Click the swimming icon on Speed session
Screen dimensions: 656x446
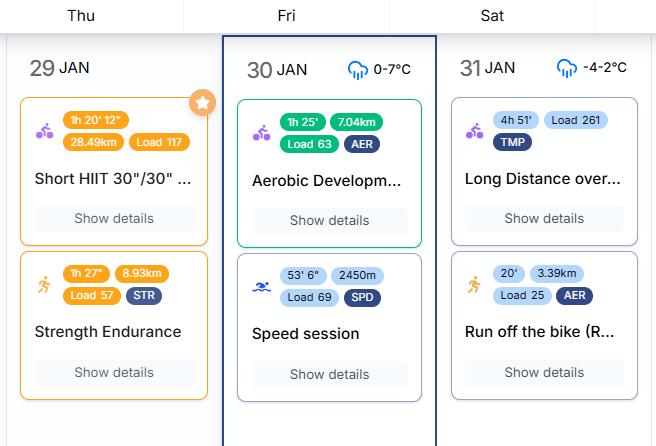pyautogui.click(x=262, y=287)
